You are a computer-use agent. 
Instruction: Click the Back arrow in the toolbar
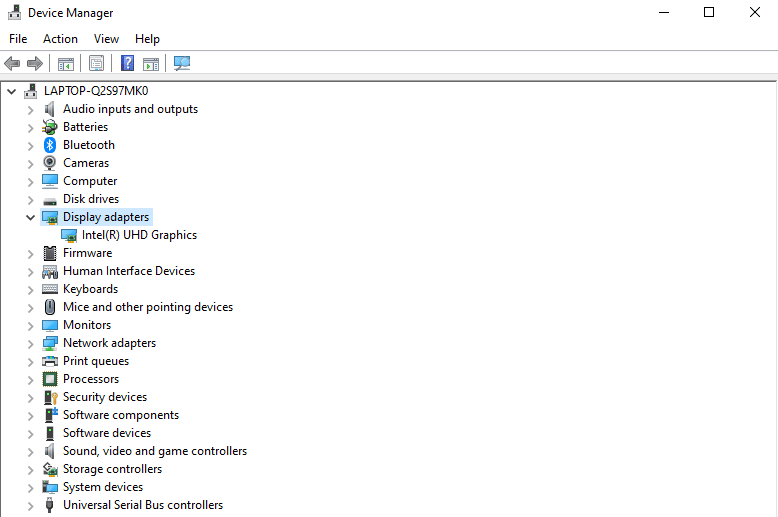(x=12, y=63)
